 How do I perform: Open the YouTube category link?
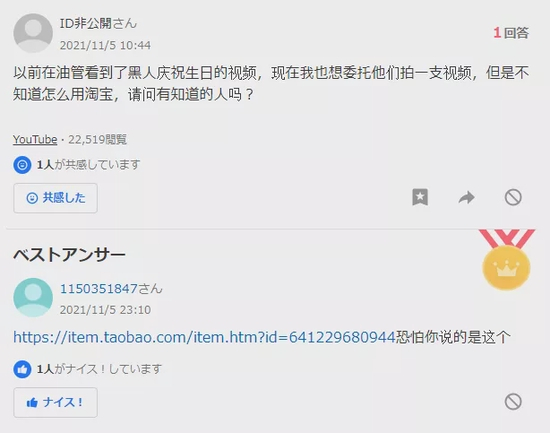pos(35,139)
